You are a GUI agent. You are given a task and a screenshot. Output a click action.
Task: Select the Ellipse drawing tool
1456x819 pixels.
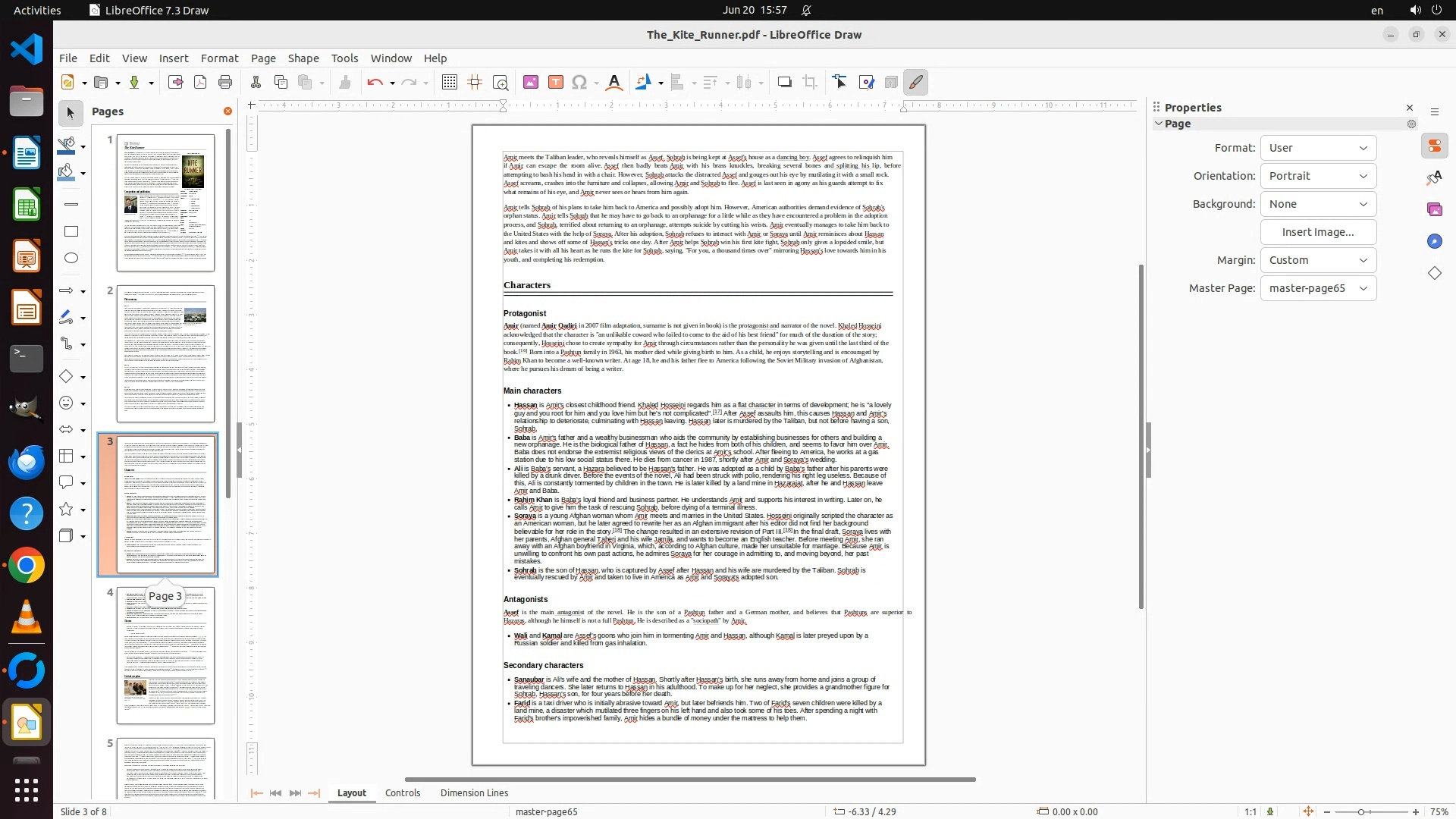click(x=71, y=259)
